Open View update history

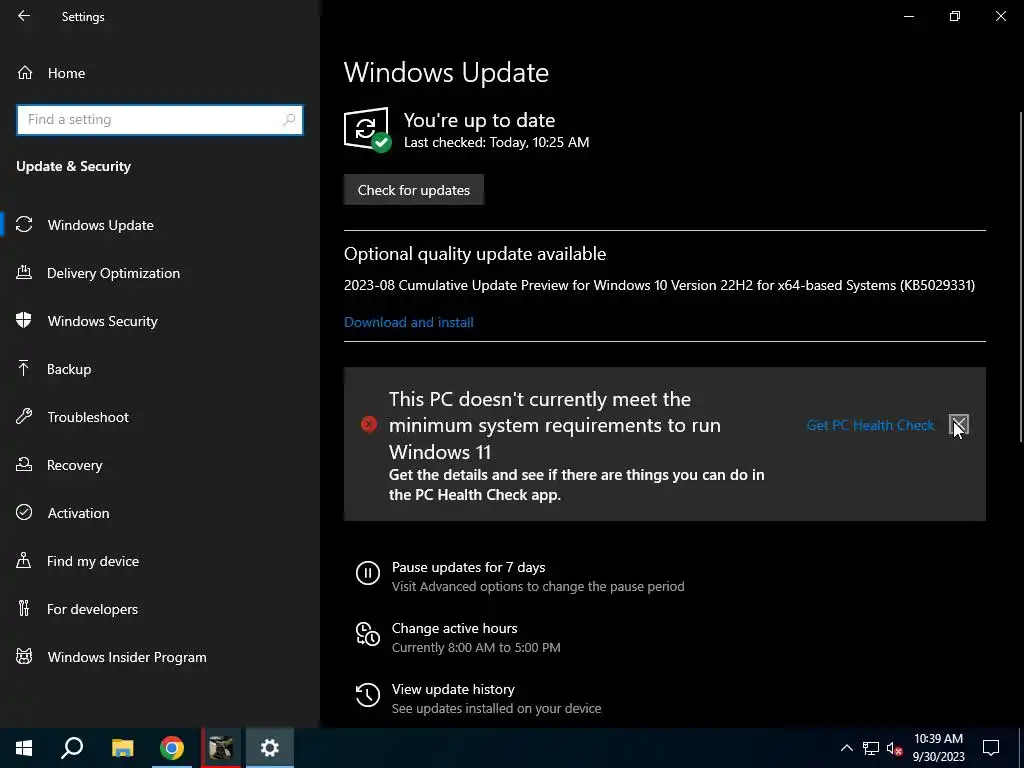click(453, 690)
